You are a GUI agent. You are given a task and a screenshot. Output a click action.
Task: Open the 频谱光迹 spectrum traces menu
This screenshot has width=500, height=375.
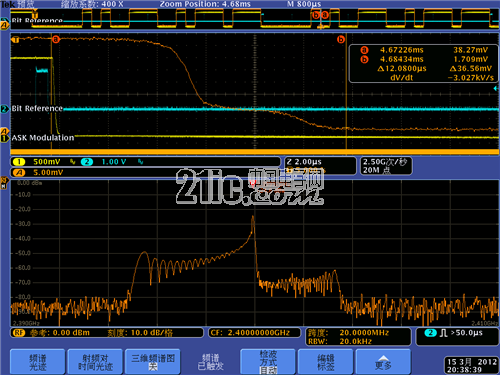(38, 362)
